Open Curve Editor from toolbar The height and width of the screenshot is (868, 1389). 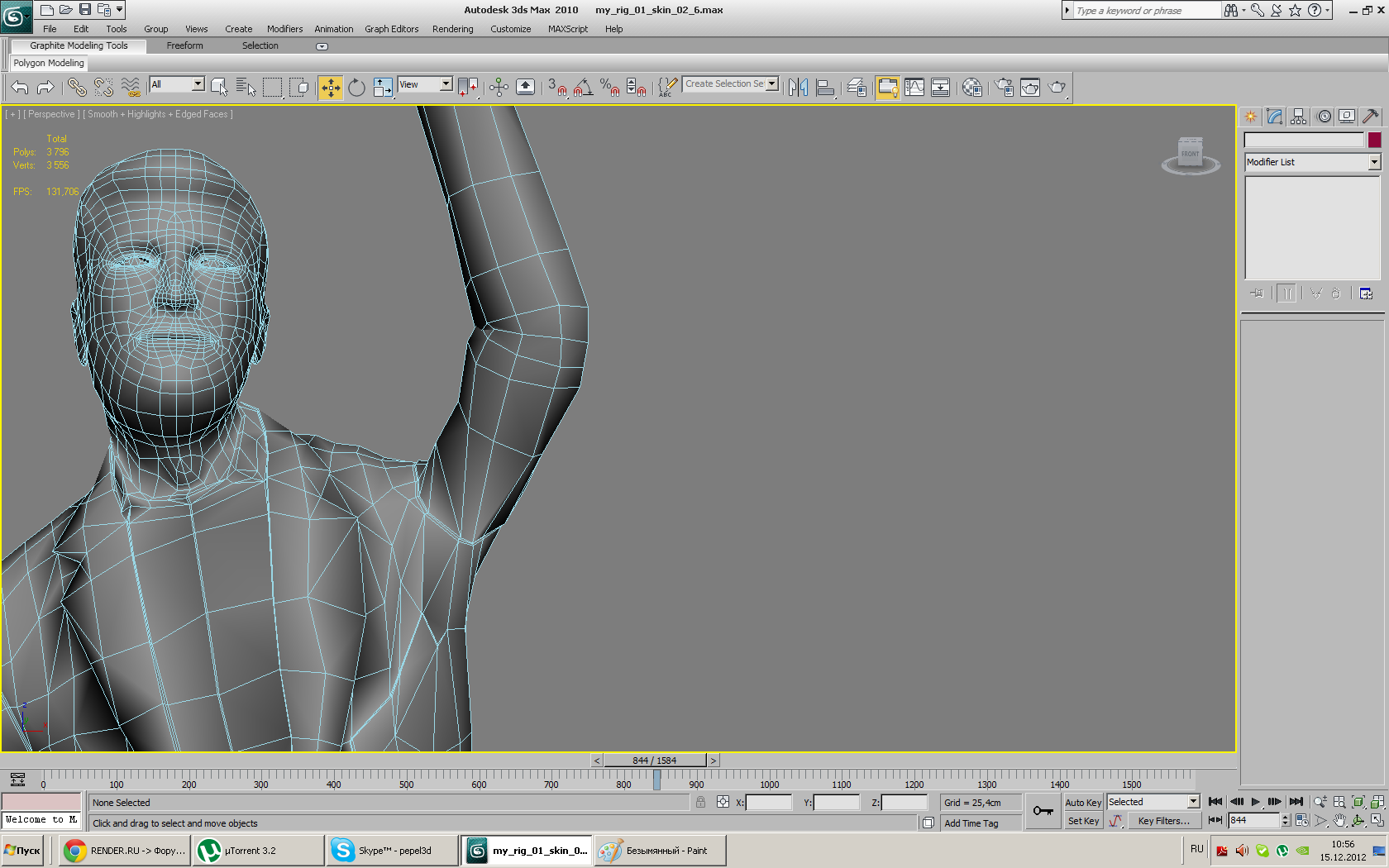tap(914, 88)
